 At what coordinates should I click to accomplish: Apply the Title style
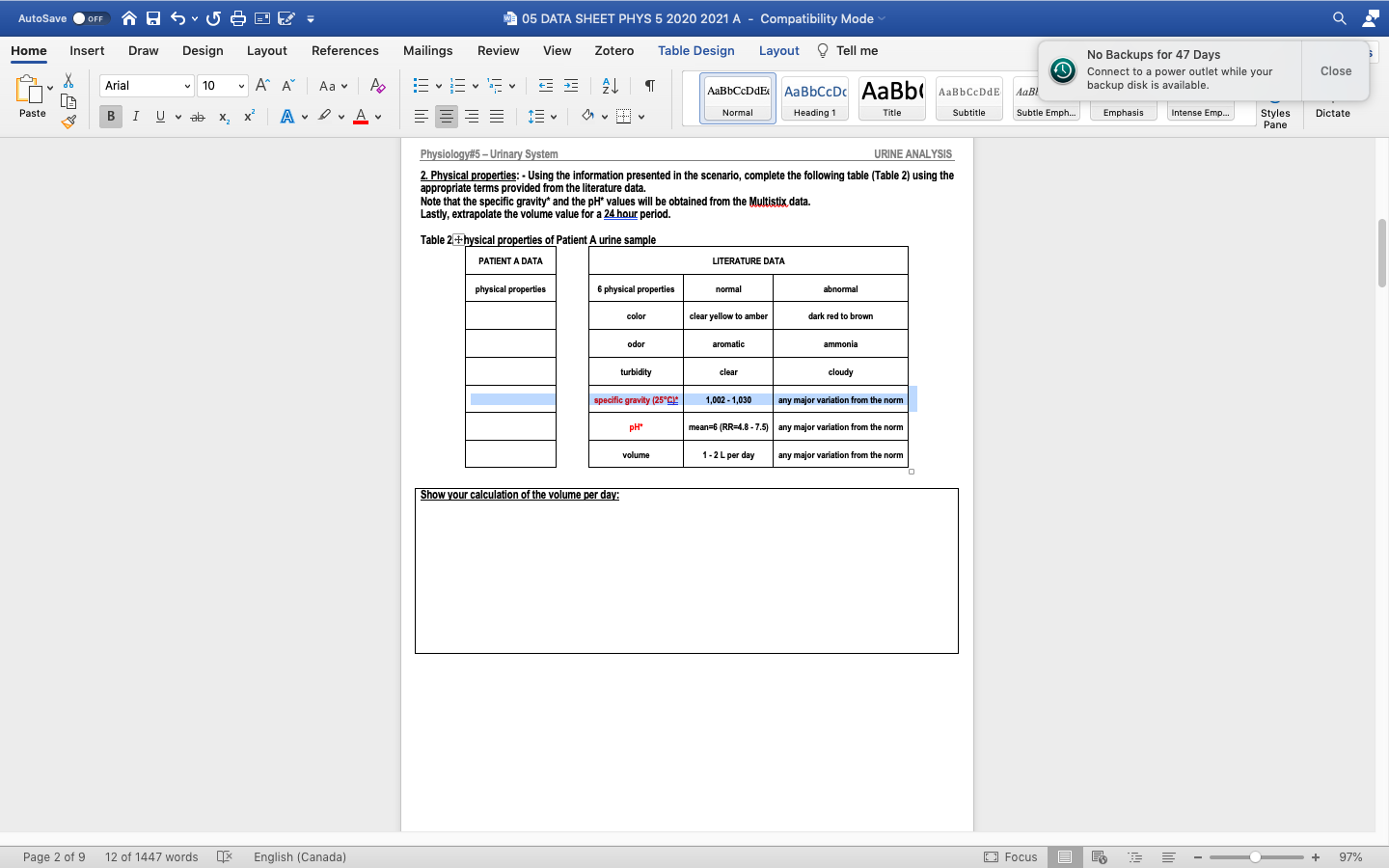(x=892, y=98)
